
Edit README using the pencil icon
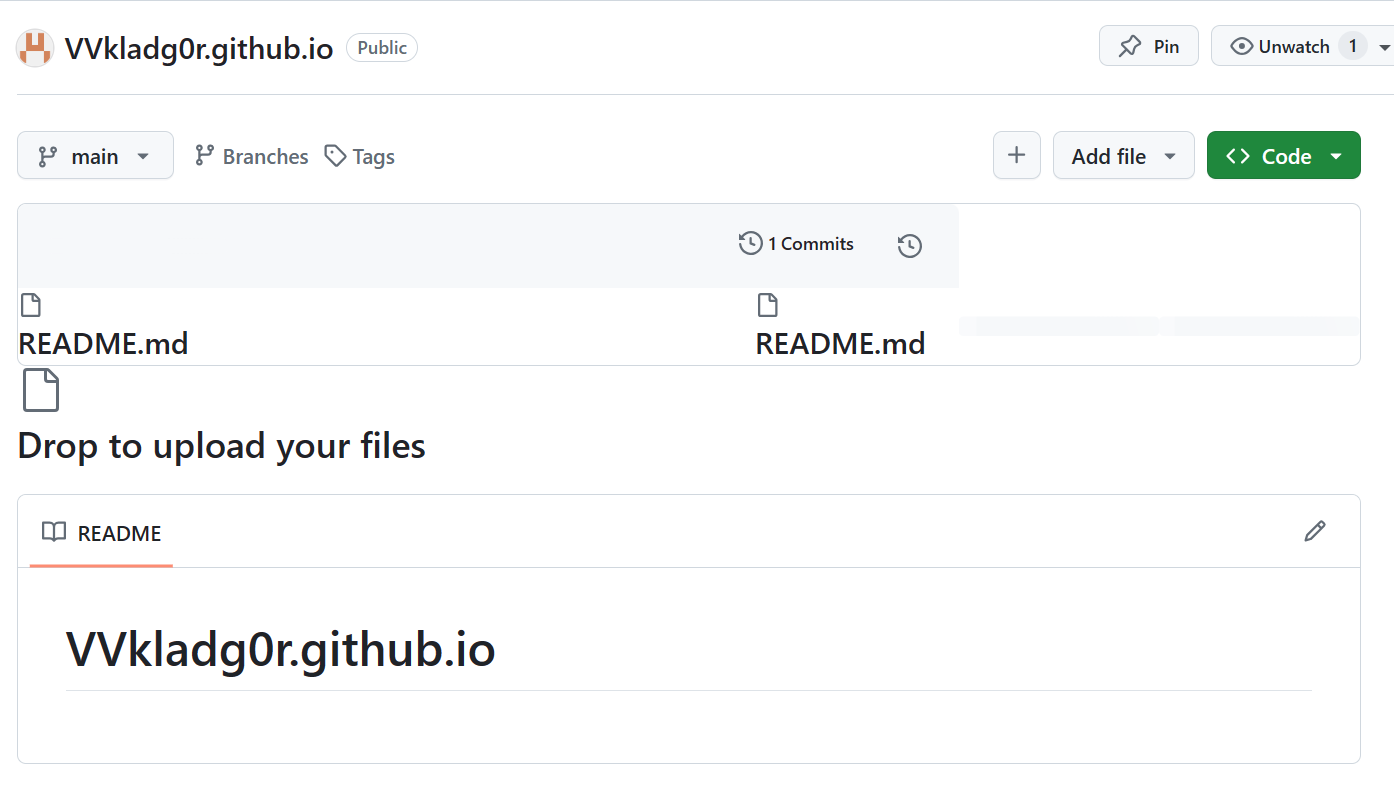1314,531
